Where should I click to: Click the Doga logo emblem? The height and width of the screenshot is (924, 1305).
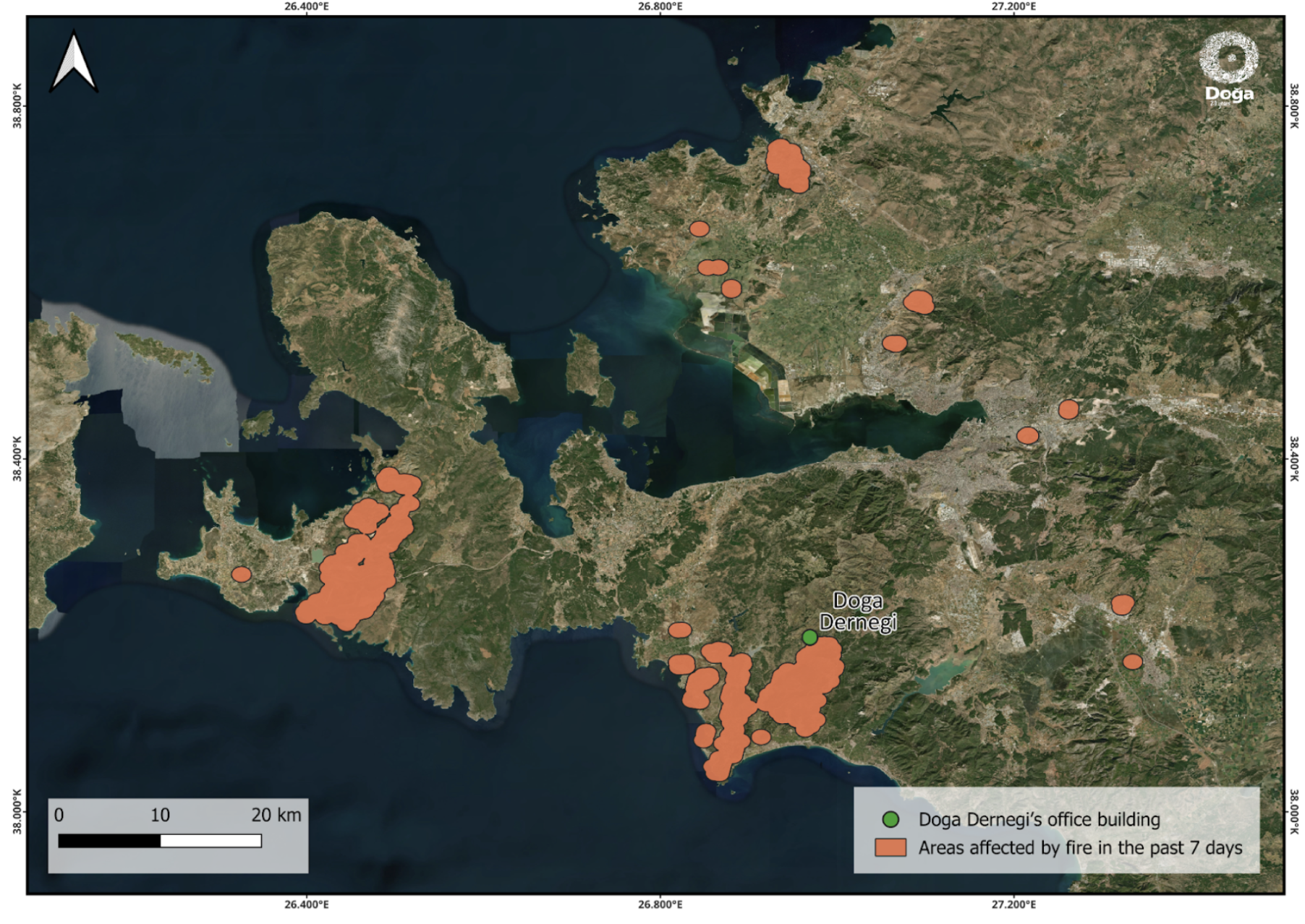click(x=1228, y=56)
